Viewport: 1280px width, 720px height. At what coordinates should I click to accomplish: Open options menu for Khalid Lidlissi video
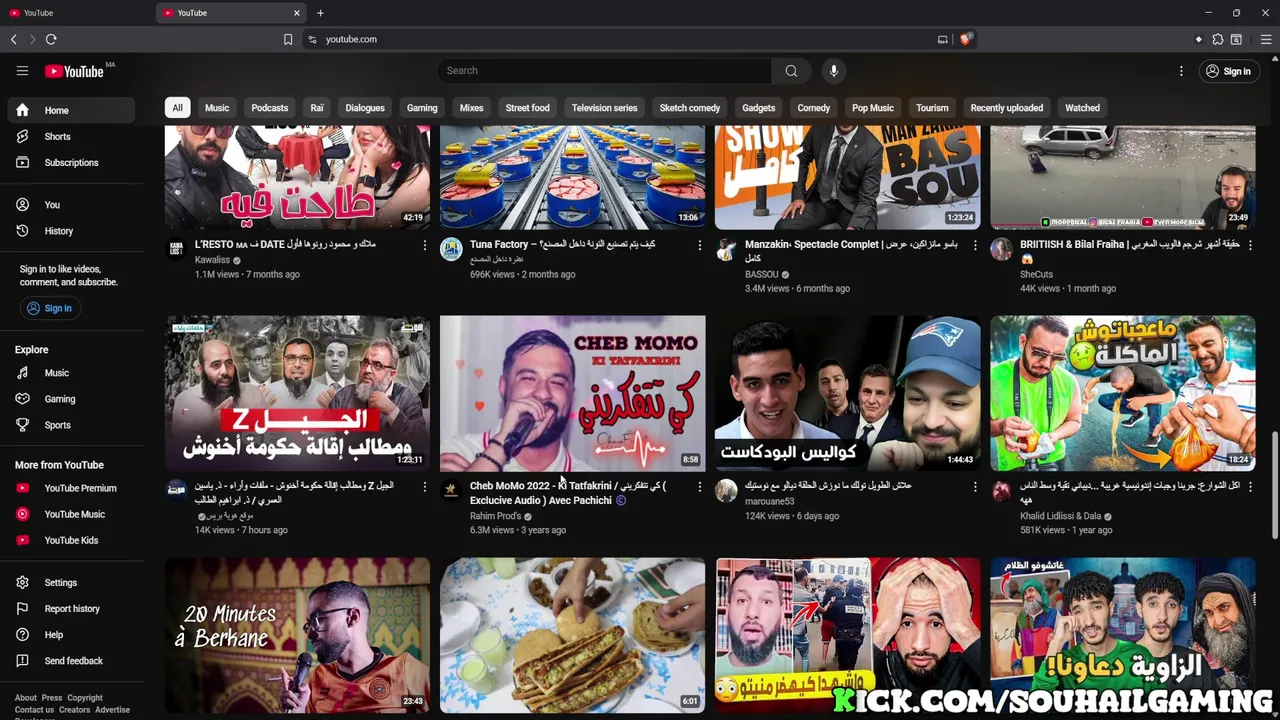(x=1250, y=487)
